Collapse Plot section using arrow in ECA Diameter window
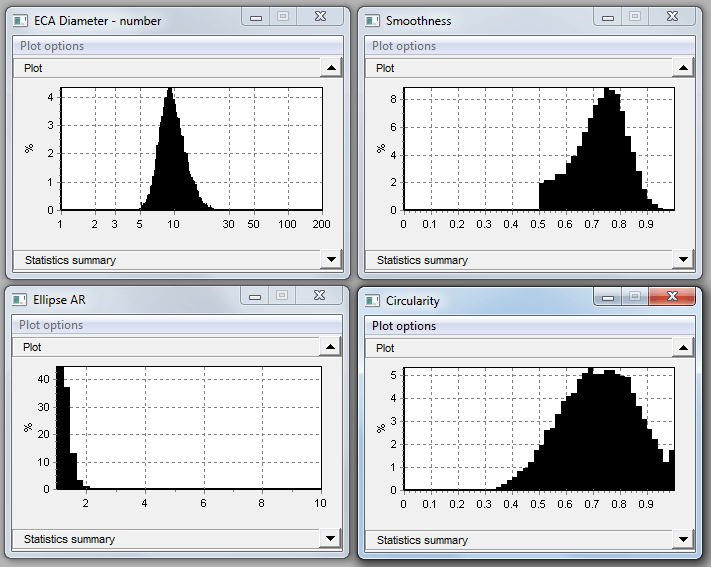This screenshot has width=711, height=567. point(331,67)
